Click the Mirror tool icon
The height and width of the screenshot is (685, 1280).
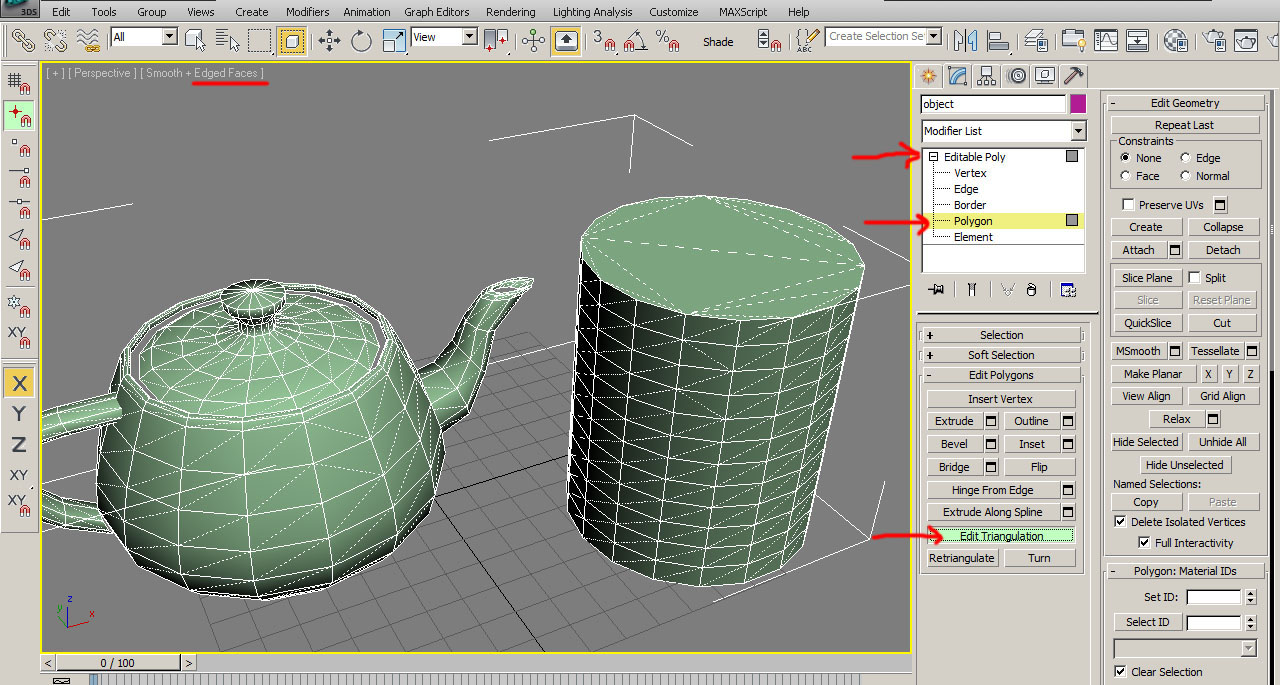pyautogui.click(x=965, y=41)
